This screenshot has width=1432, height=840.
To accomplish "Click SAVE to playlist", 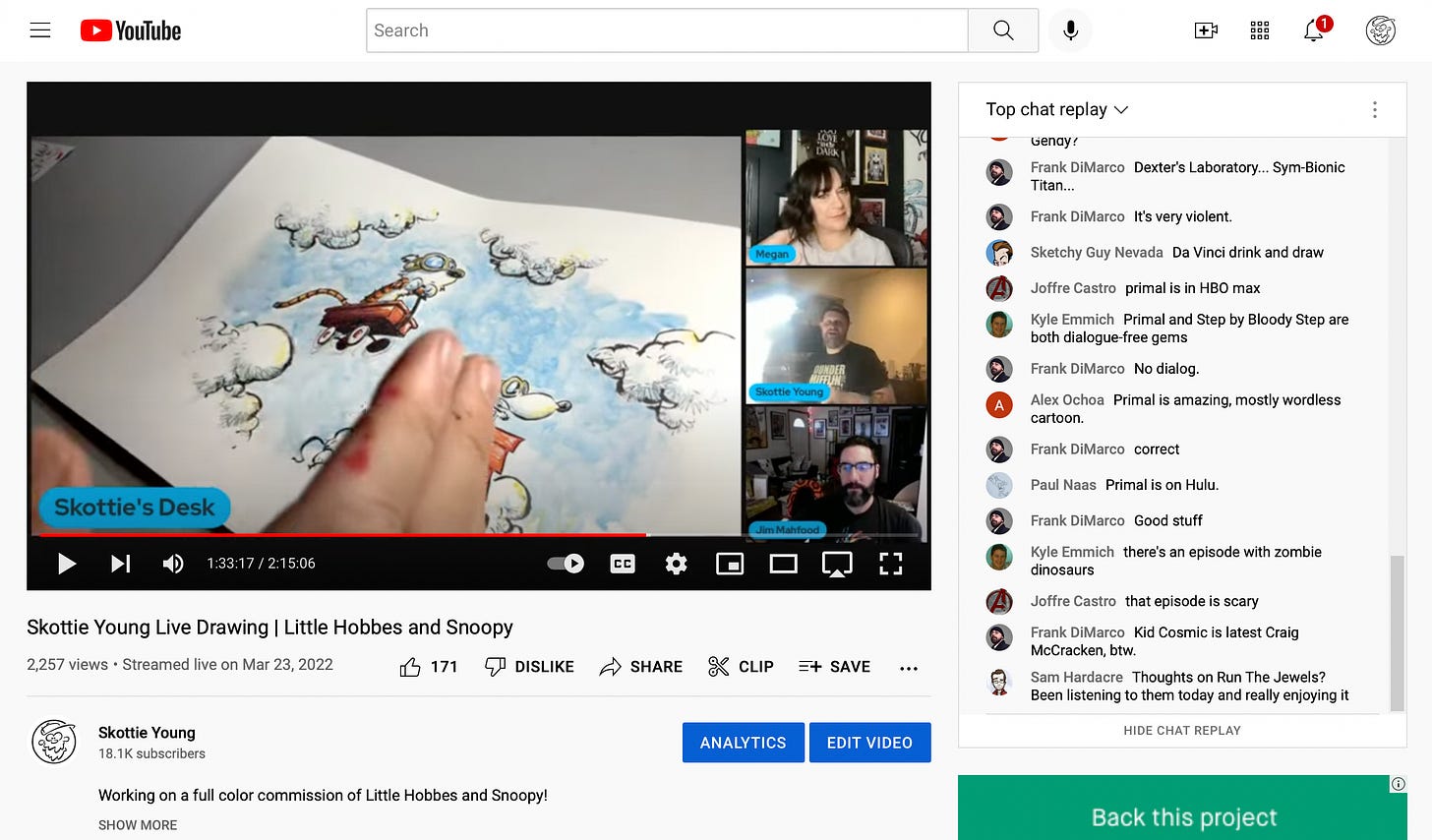I will [x=834, y=667].
